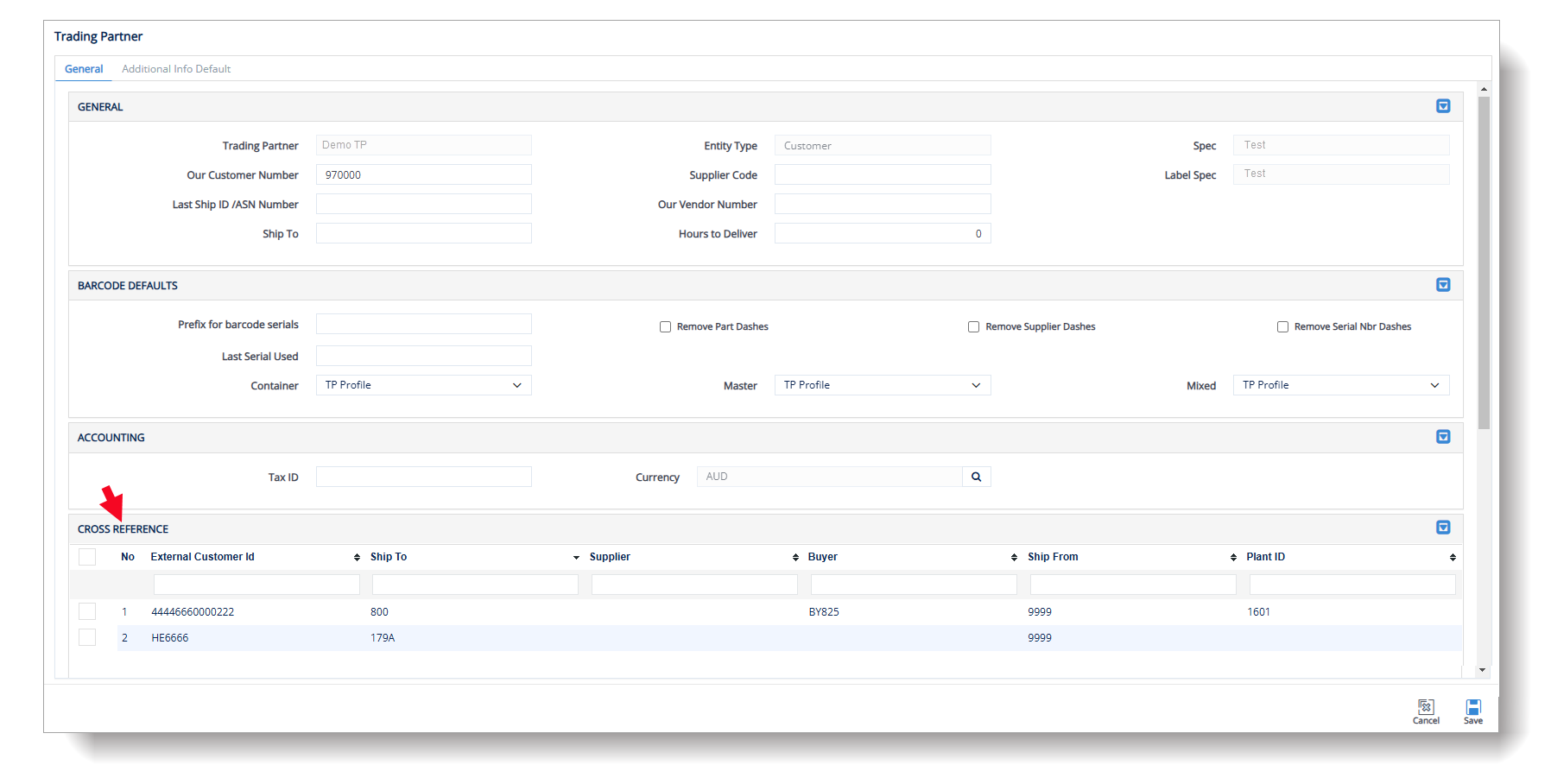The image size is (1551, 784).
Task: Click the Buyer column filter box
Action: (914, 585)
